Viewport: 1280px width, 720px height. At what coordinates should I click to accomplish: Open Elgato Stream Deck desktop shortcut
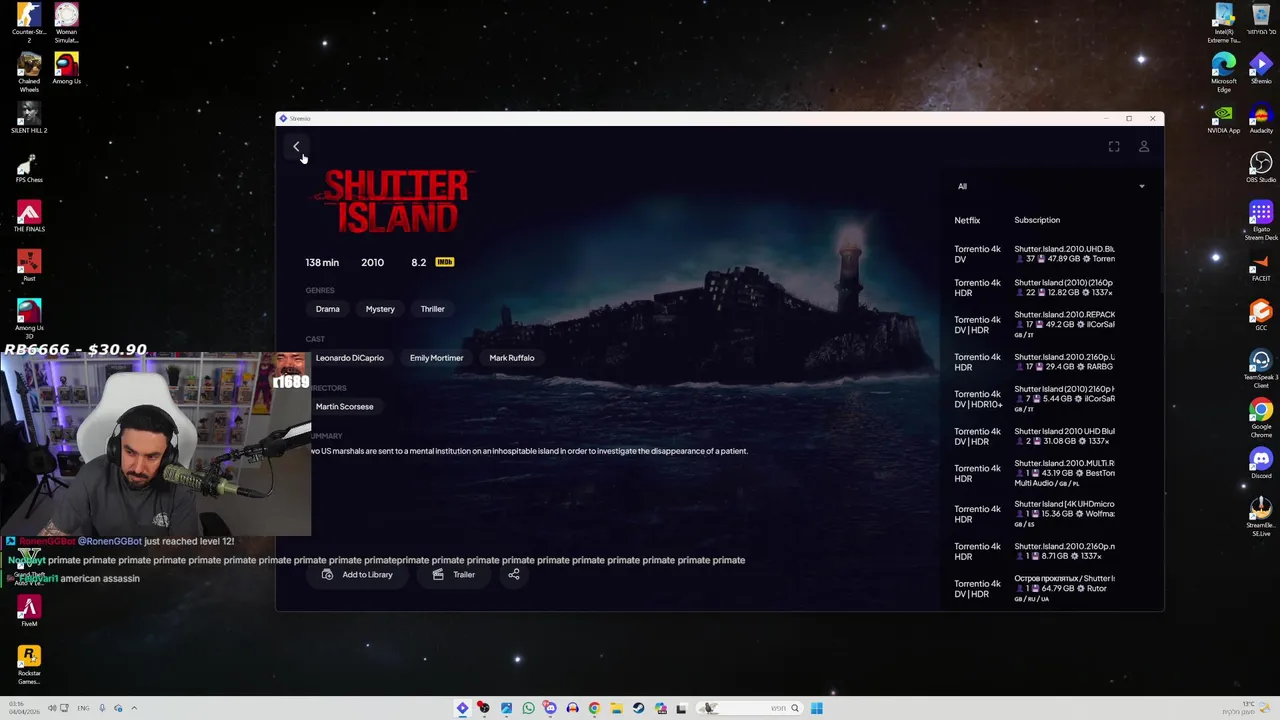[x=1261, y=221]
